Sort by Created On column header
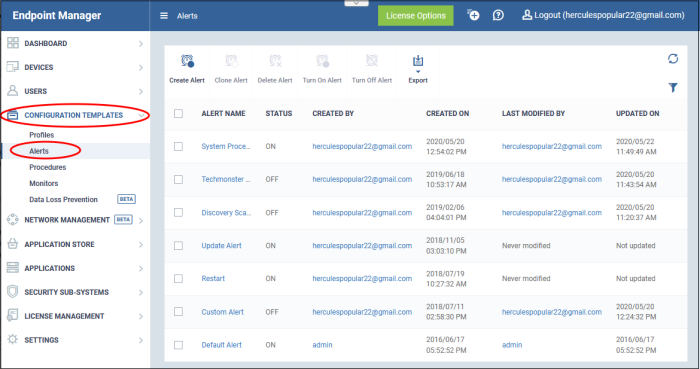This screenshot has height=369, width=700. 447,113
